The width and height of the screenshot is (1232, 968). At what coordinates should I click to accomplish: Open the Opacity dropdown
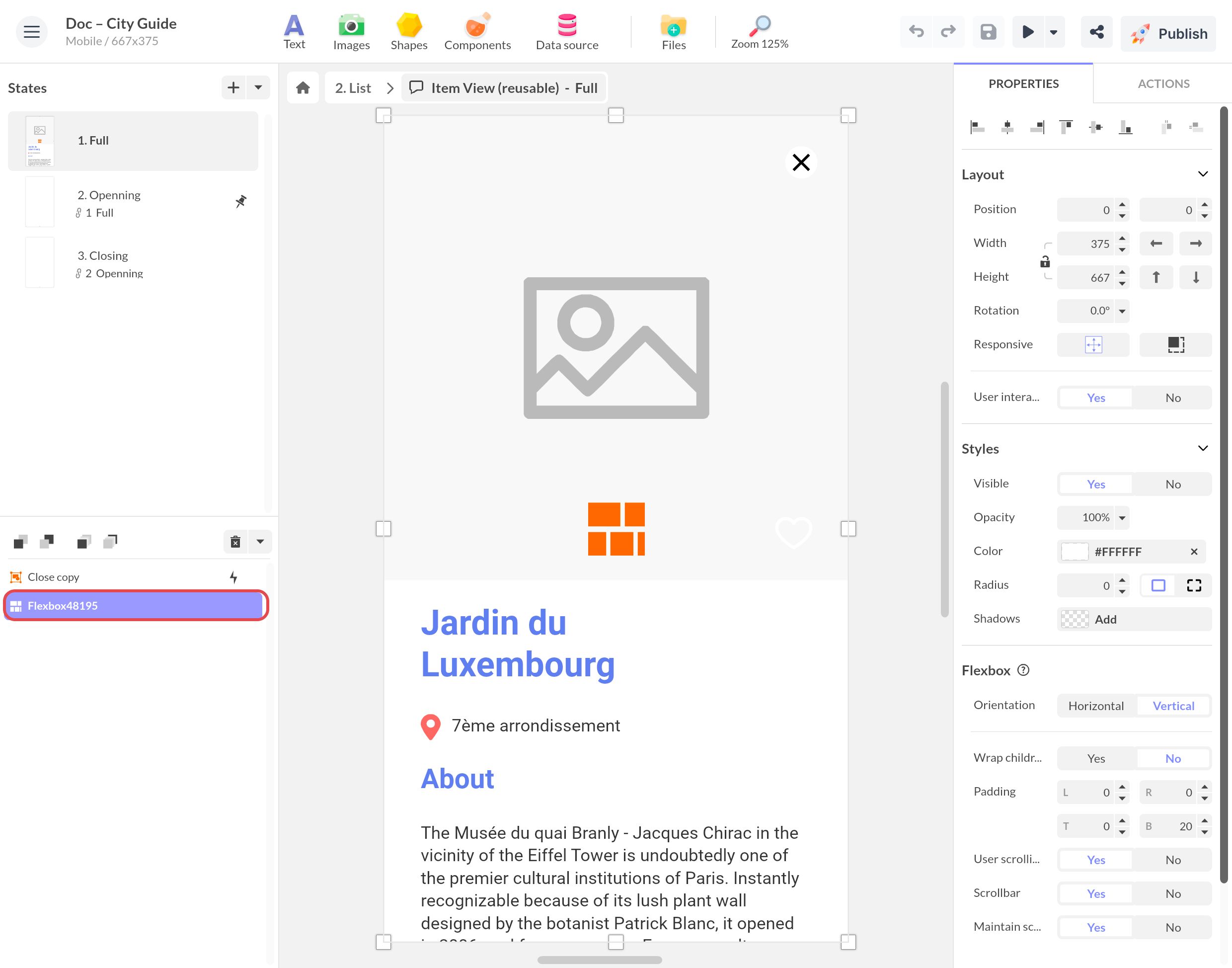tap(1122, 517)
